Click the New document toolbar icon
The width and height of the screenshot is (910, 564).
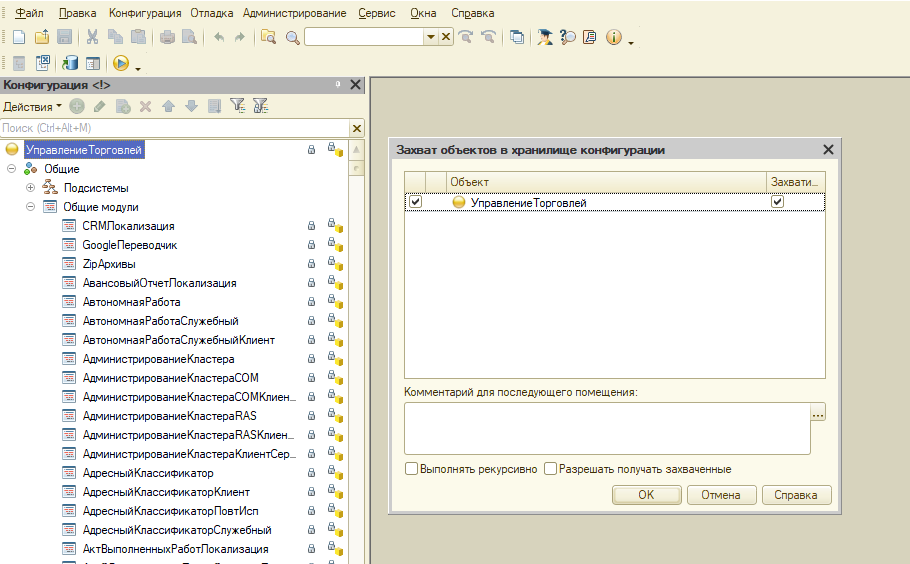18,37
